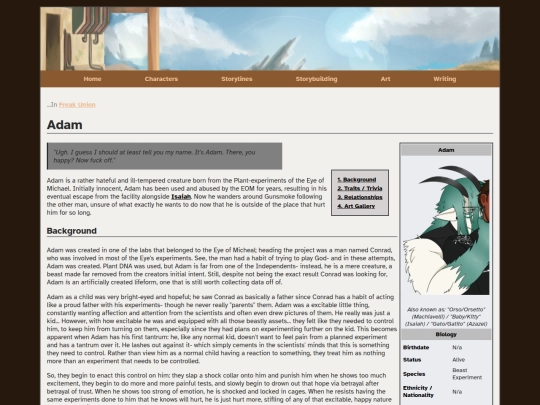Select the Birthdate label in infobox
540x405 pixels.
tap(416, 347)
